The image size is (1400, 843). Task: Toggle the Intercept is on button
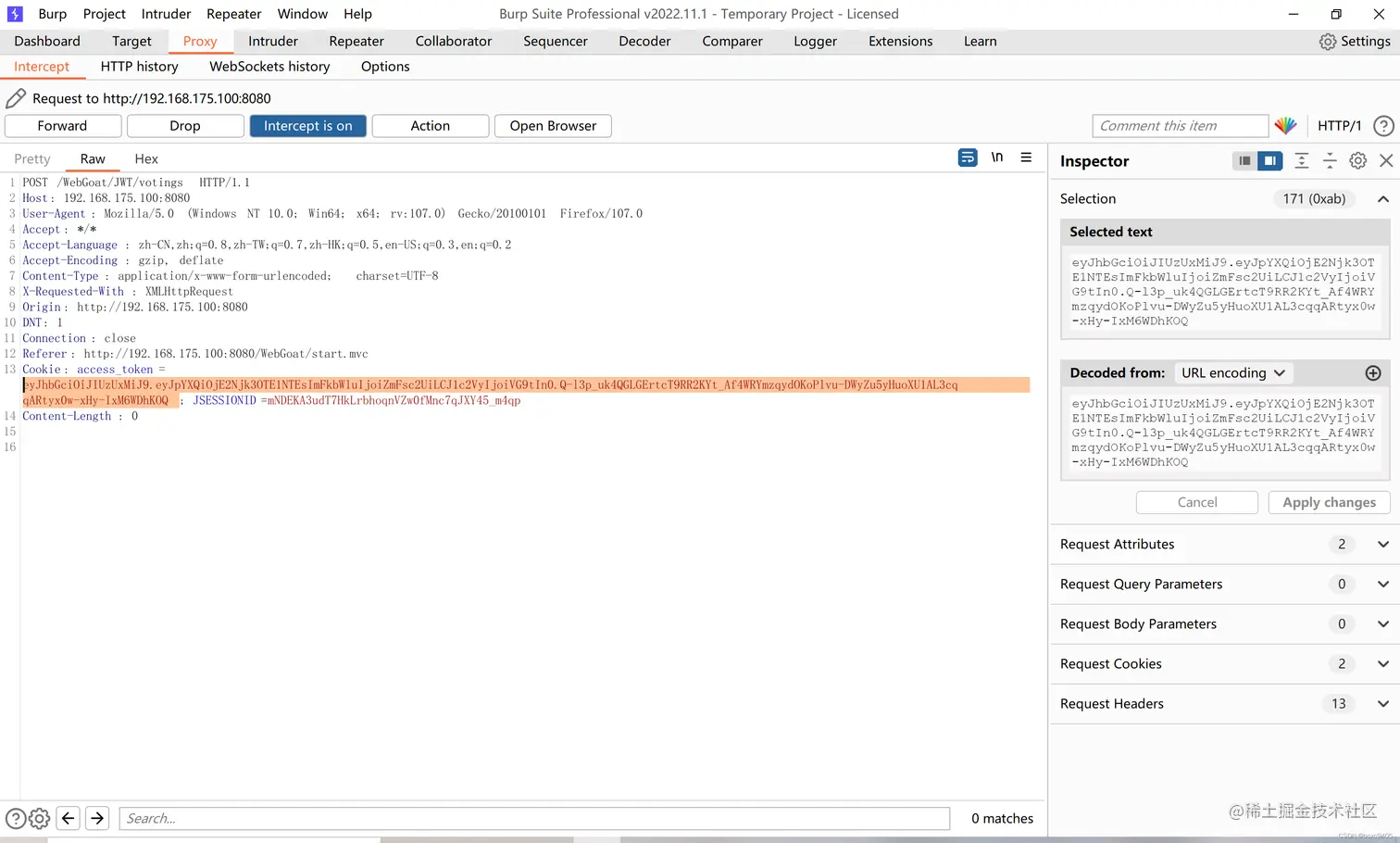click(308, 126)
